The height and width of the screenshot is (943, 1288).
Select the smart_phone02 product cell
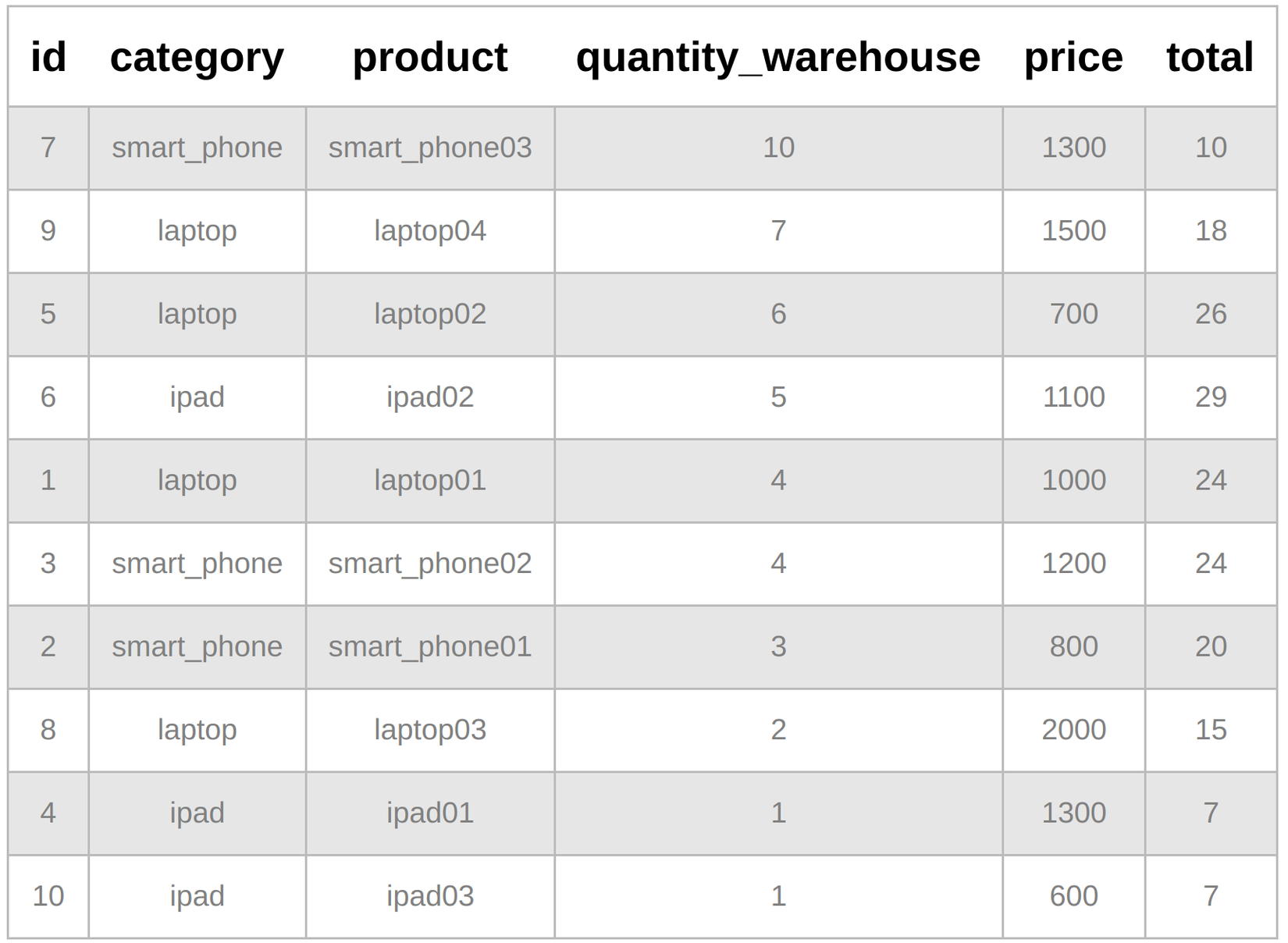coord(429,564)
